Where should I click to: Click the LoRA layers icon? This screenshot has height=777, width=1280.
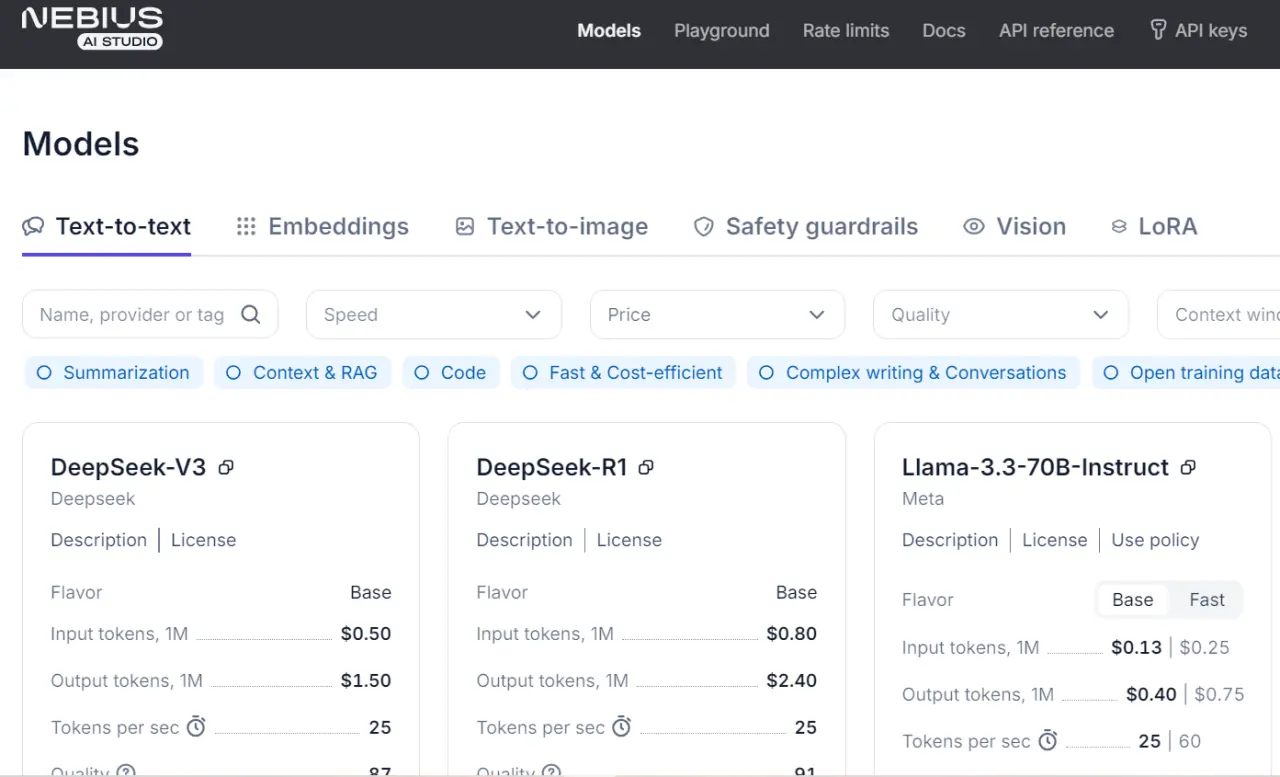(x=1119, y=227)
